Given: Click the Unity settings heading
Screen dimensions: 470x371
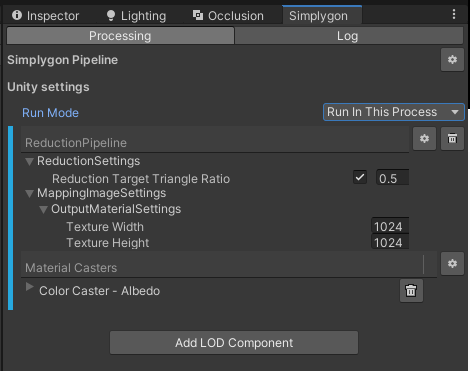Looking at the screenshot, I should tap(48, 87).
